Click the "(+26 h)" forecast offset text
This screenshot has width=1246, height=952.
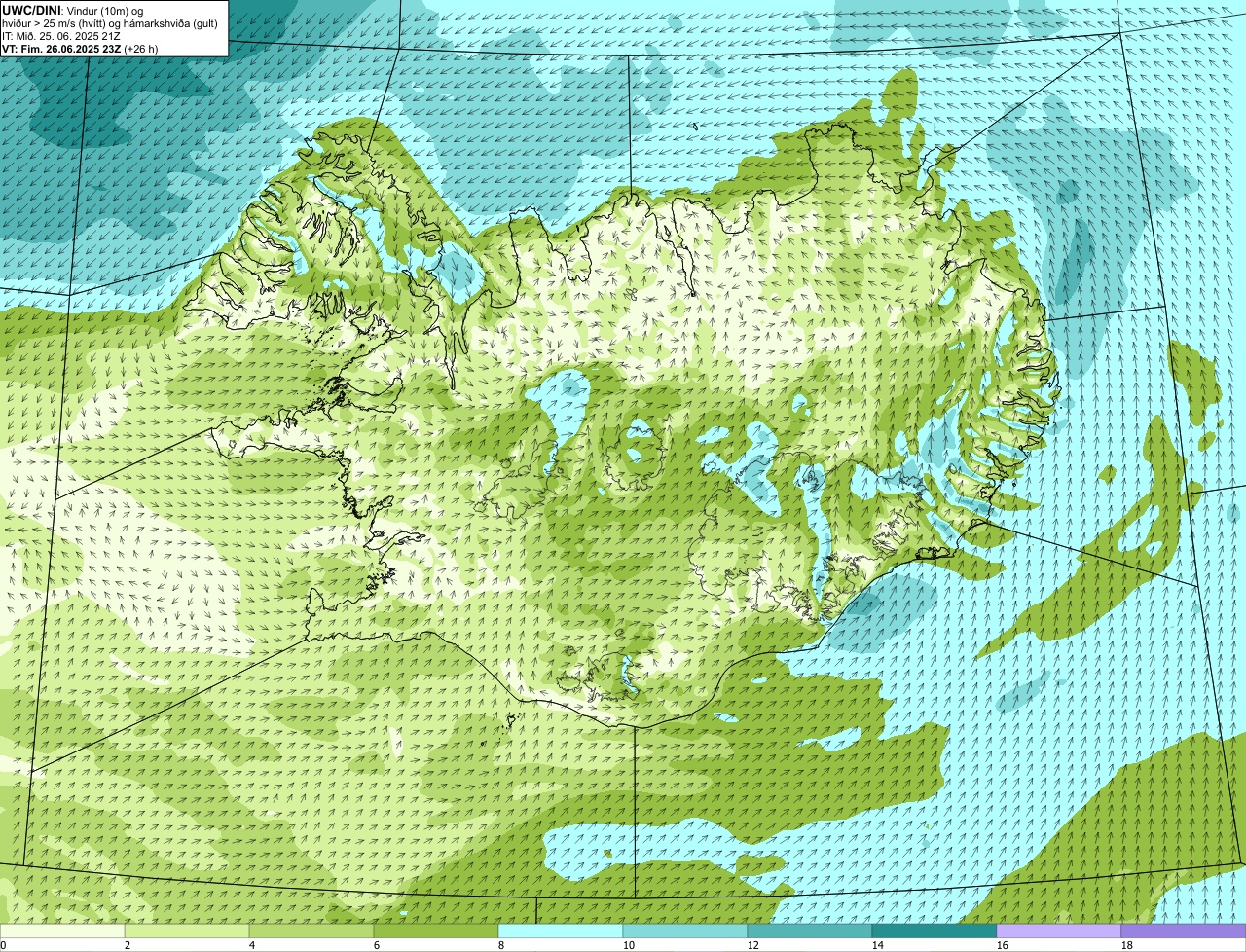click(x=141, y=48)
